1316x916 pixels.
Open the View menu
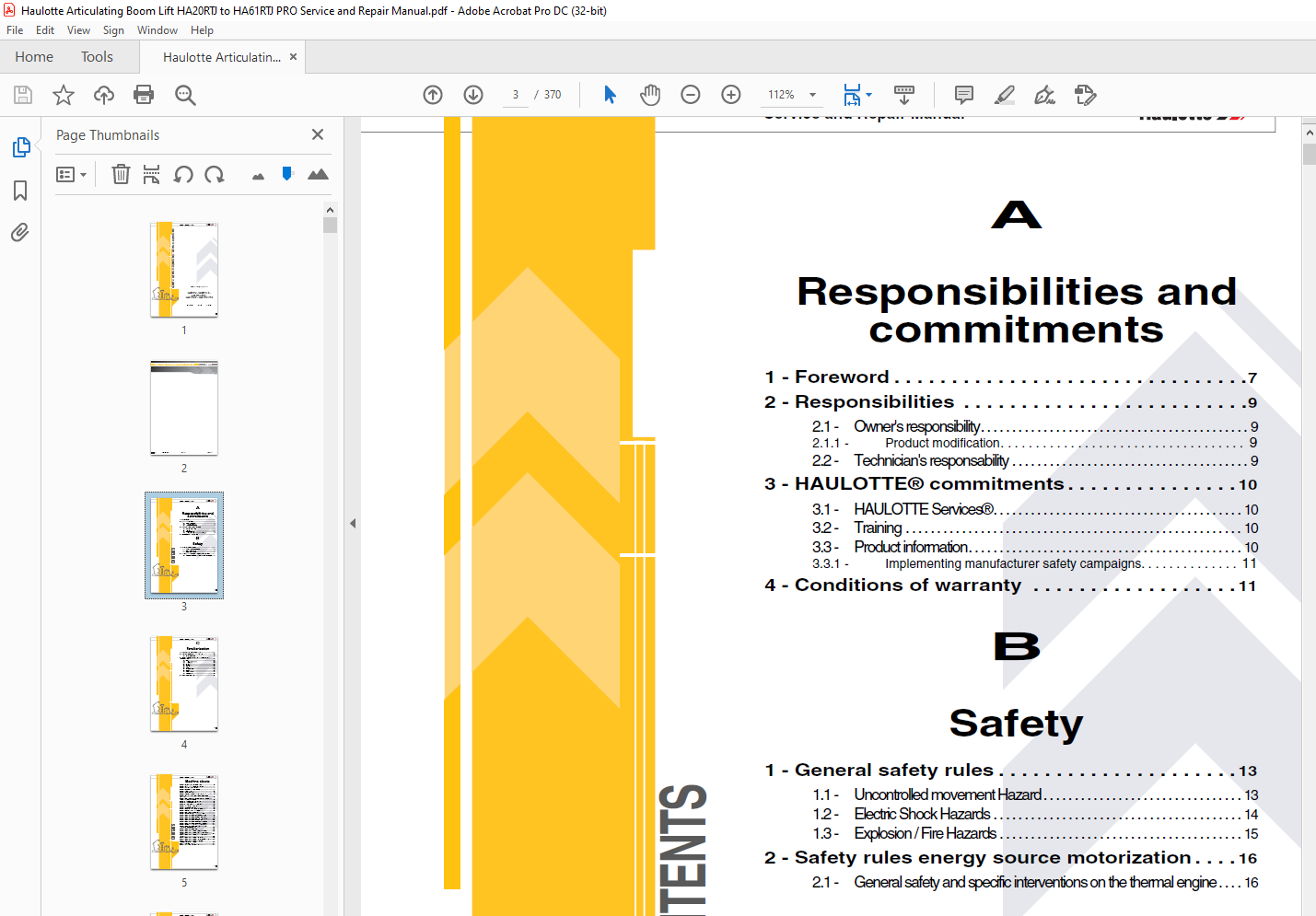pyautogui.click(x=78, y=30)
